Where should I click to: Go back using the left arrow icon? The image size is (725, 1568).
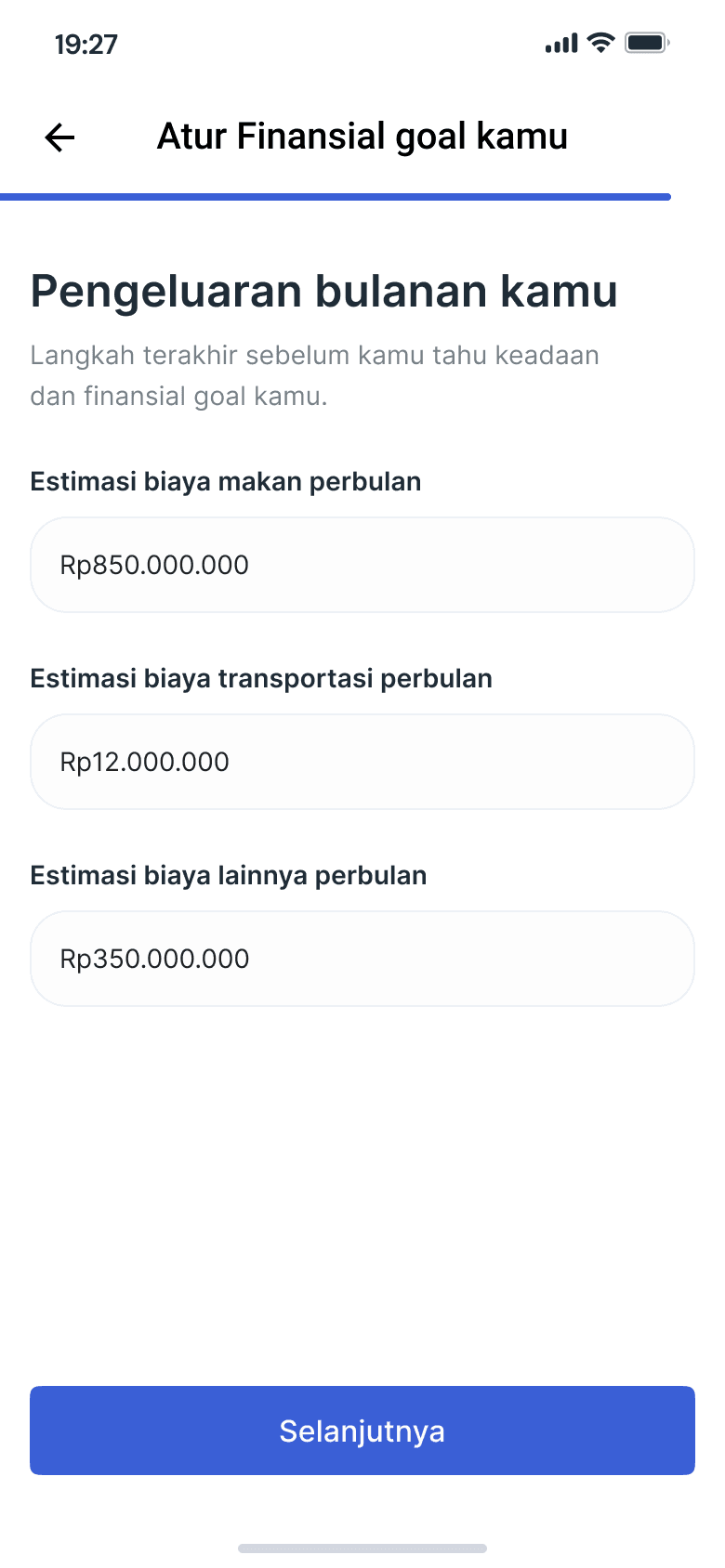point(59,137)
